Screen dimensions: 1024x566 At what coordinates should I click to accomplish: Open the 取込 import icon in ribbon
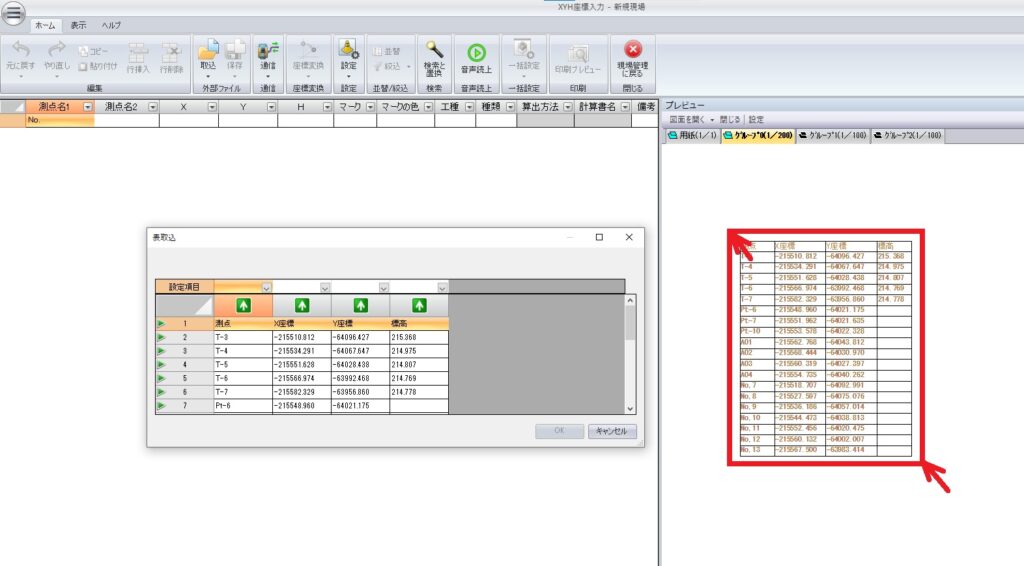click(208, 51)
